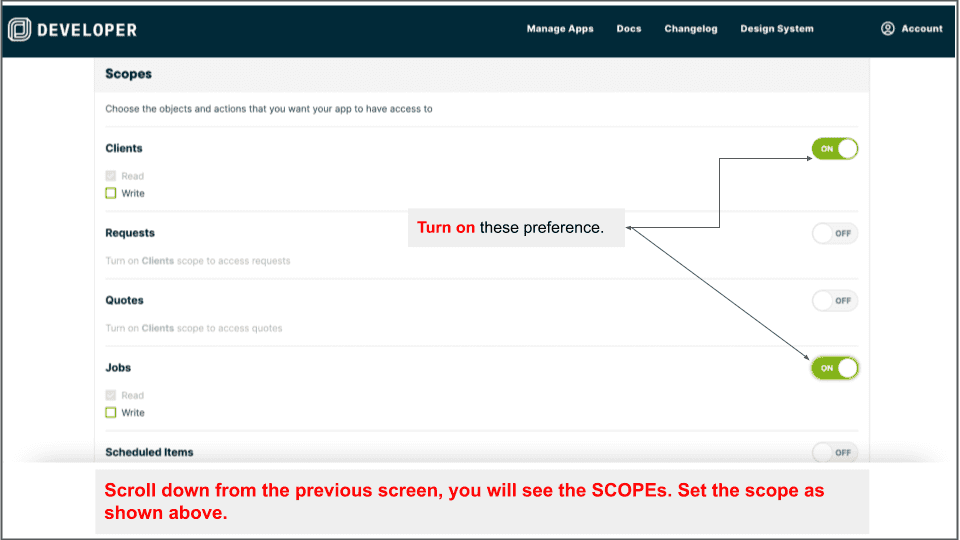Click the Scopes section heading
This screenshot has width=960, height=540.
(x=129, y=74)
